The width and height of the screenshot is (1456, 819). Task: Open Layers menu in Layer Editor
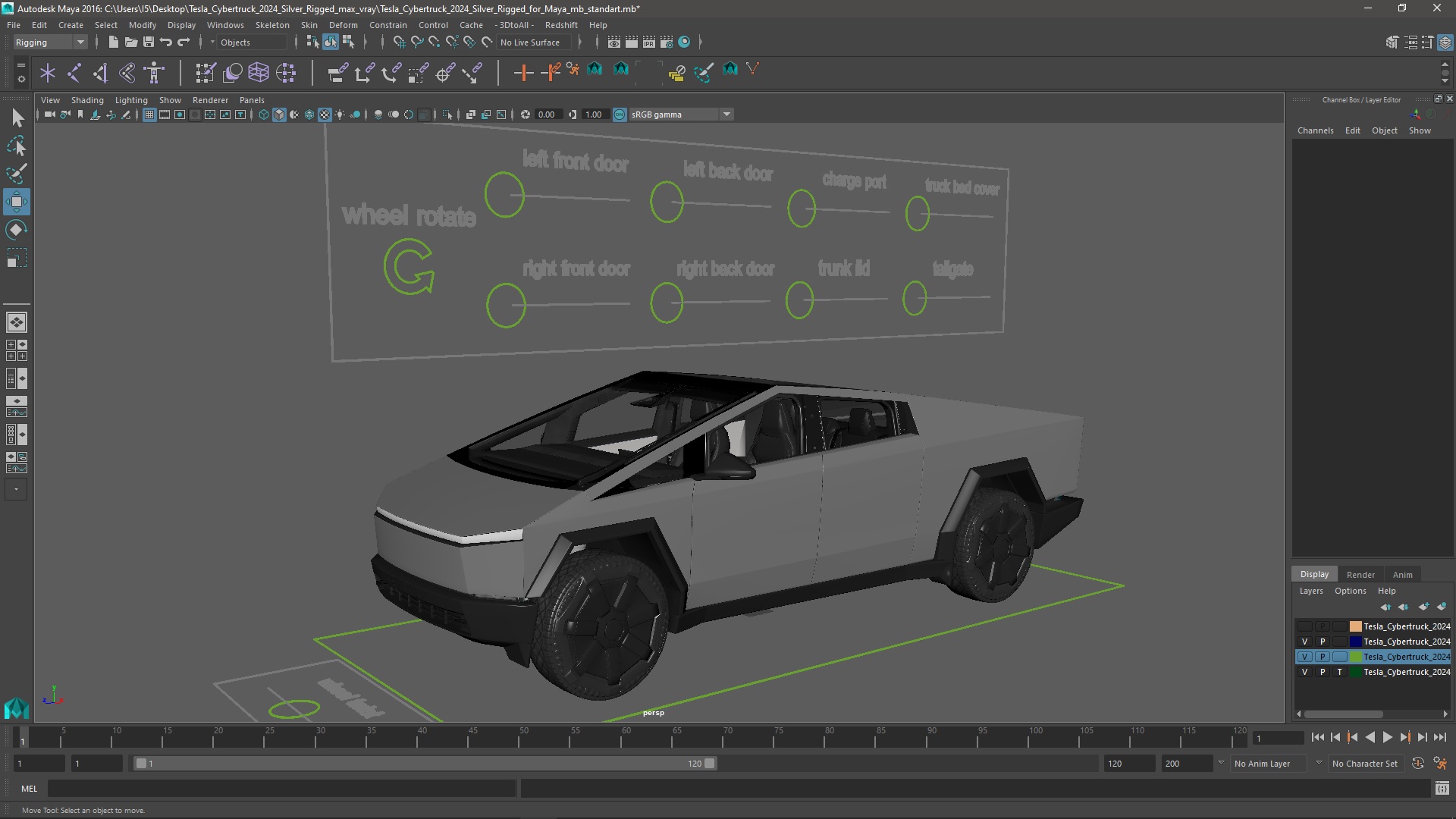pyautogui.click(x=1310, y=591)
